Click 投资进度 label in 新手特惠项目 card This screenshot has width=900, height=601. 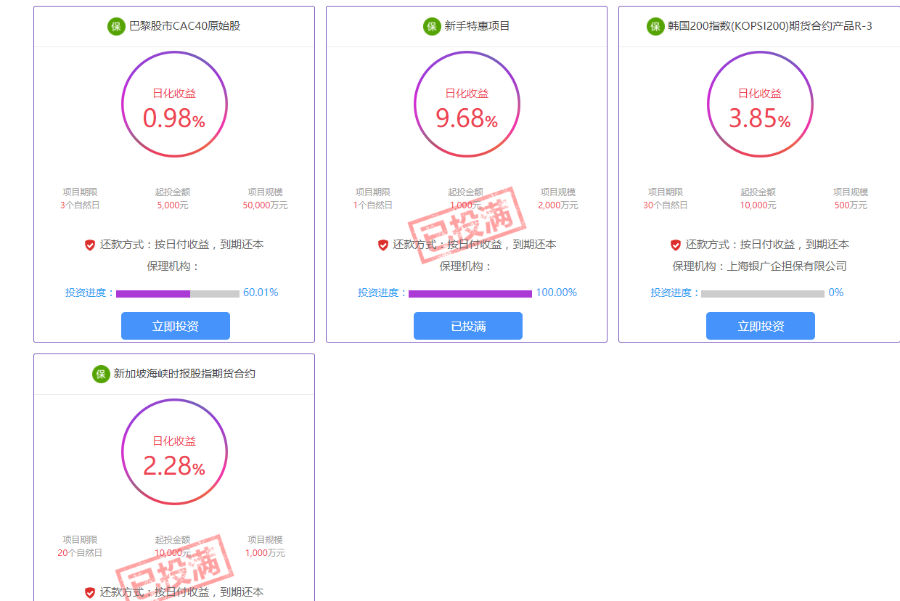pyautogui.click(x=382, y=293)
